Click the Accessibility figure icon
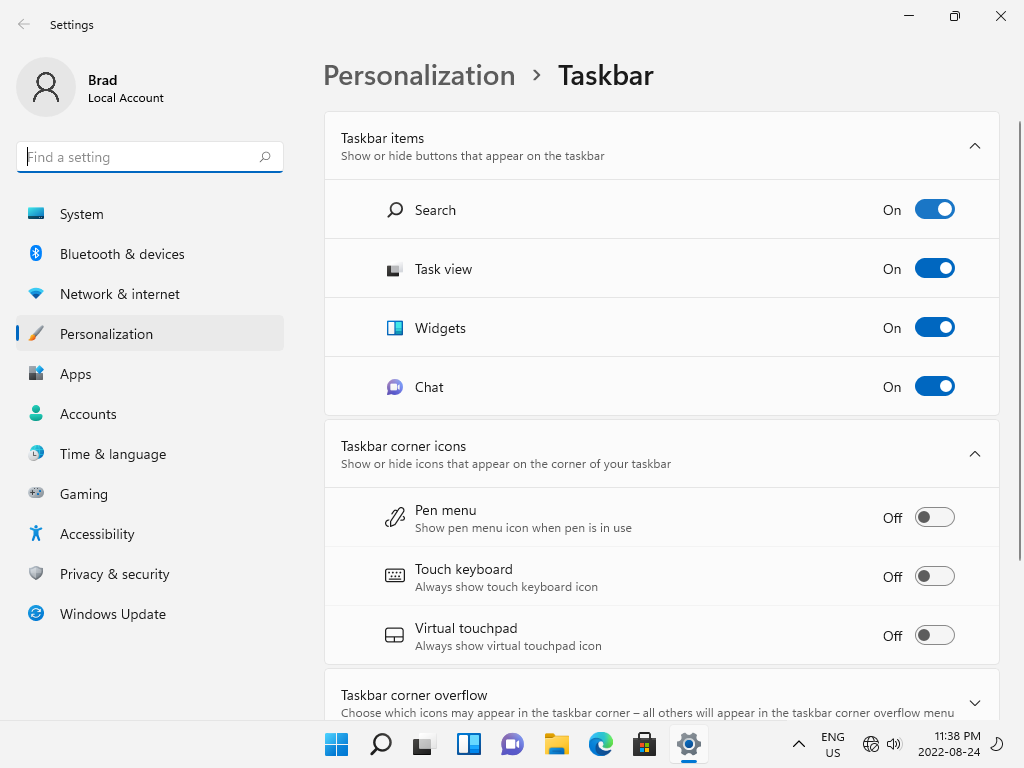The image size is (1024, 768). click(36, 534)
